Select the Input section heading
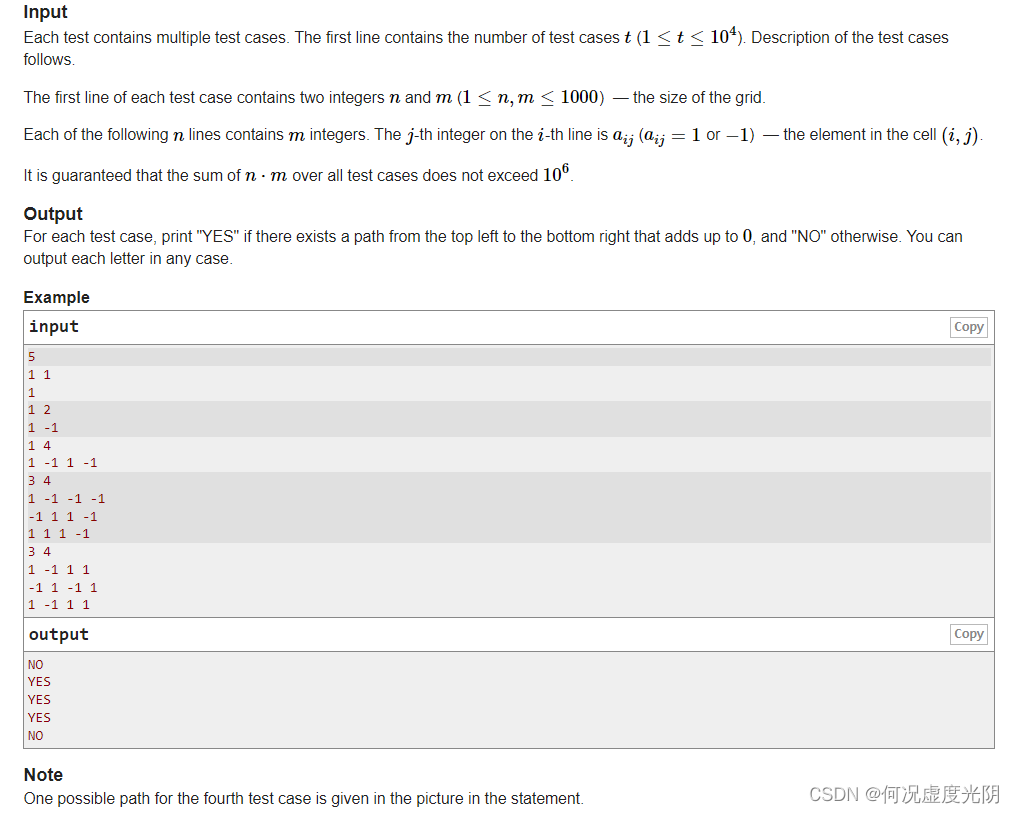The height and width of the screenshot is (813, 1014). (43, 12)
